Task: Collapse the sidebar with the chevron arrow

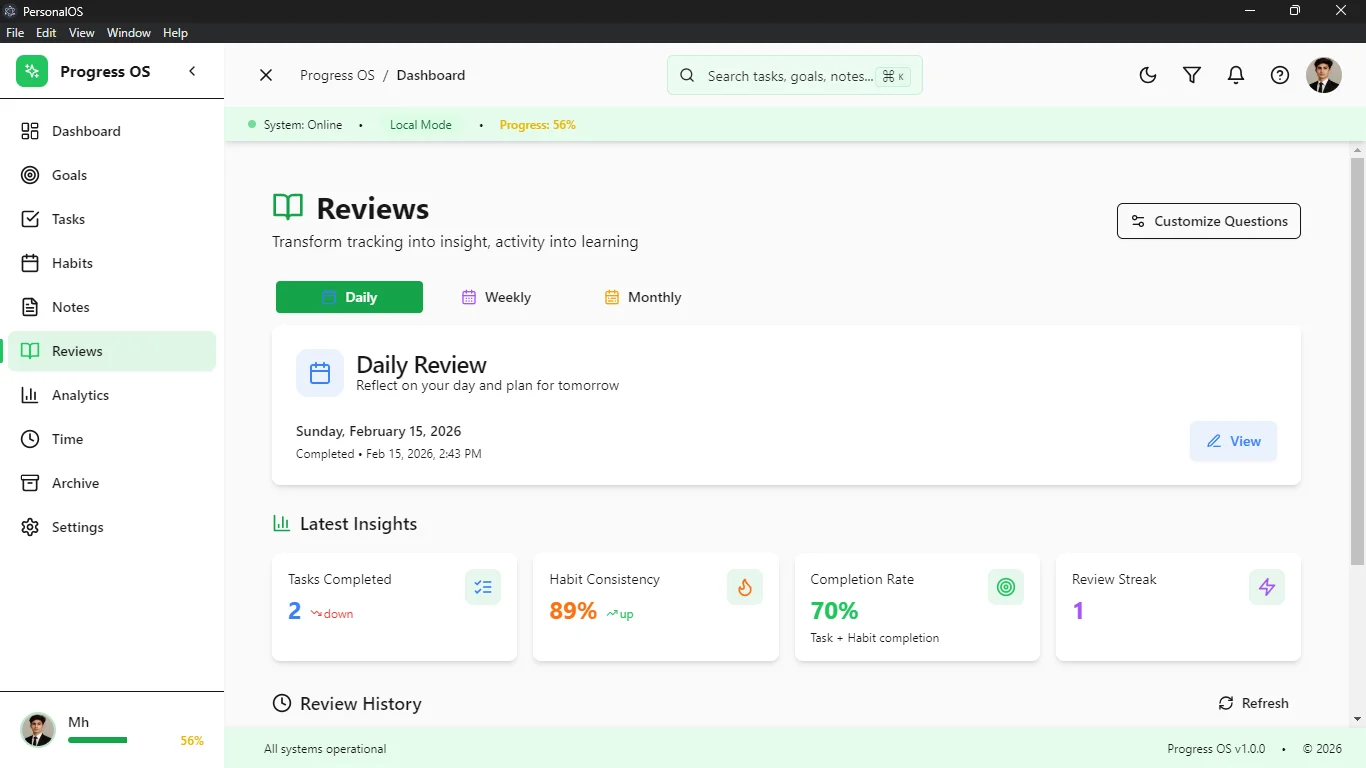Action: tap(192, 71)
